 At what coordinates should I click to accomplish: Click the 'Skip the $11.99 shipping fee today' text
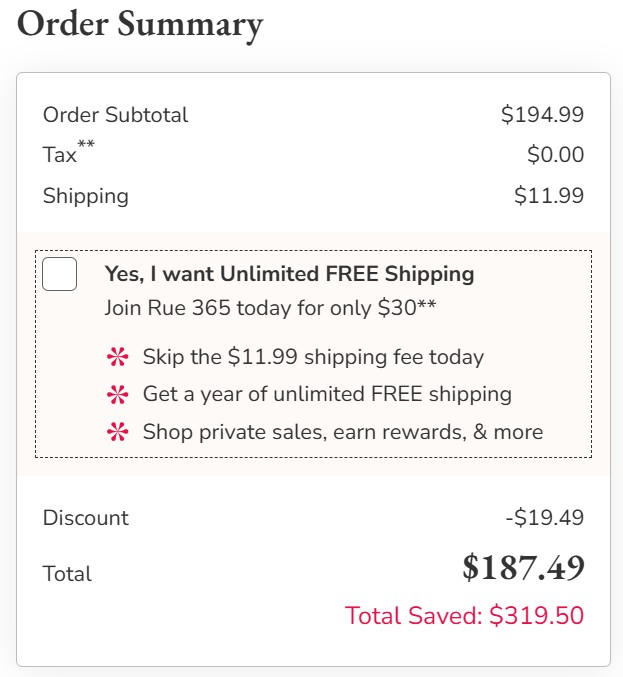pos(313,357)
